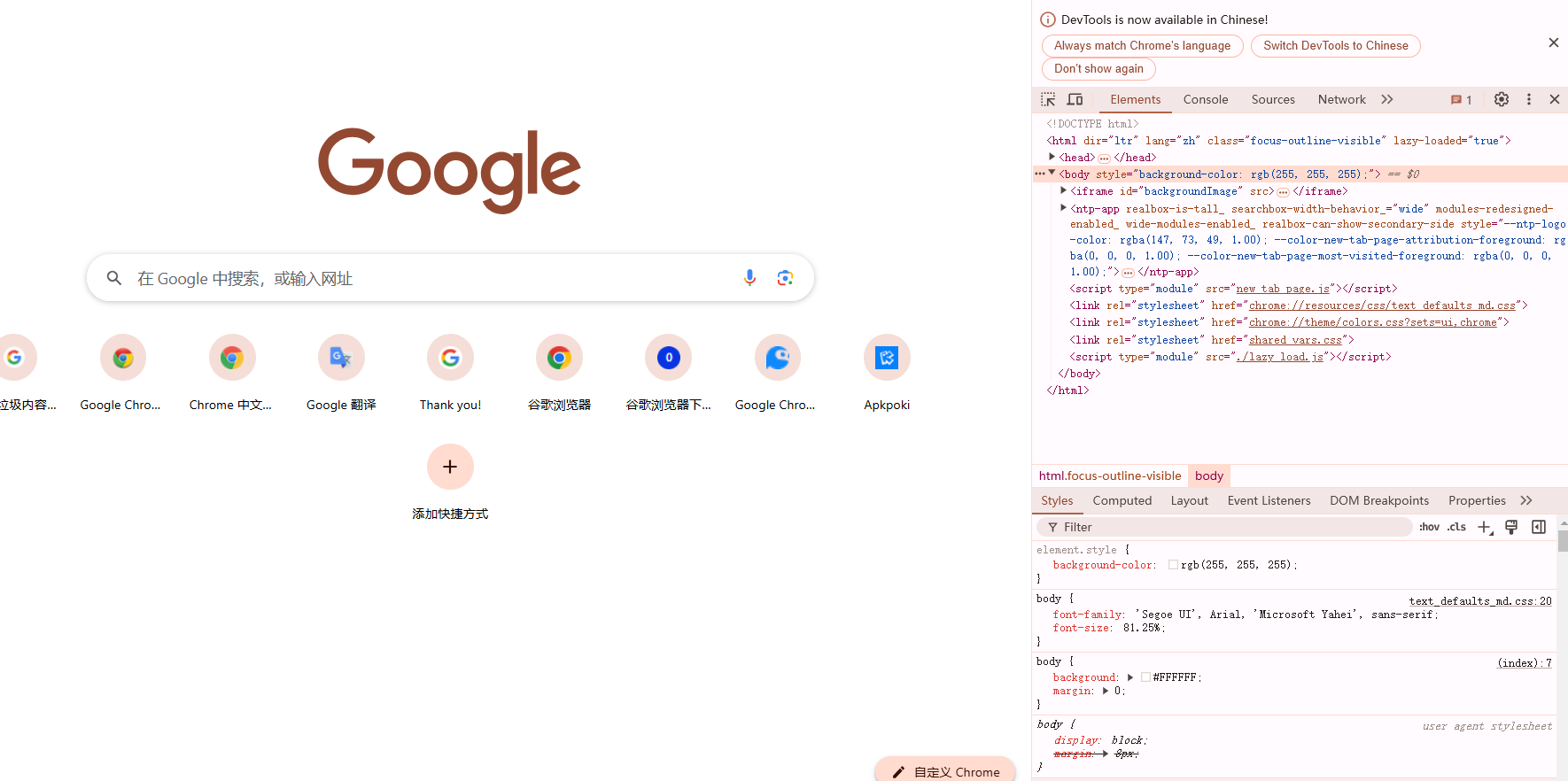Toggle the .cls element classes button
Screen dimensions: 1568x781
point(1456,527)
